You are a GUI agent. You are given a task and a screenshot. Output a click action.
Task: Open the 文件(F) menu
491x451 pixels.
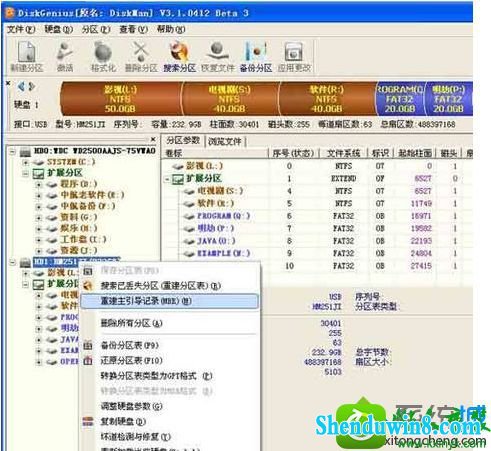click(21, 30)
